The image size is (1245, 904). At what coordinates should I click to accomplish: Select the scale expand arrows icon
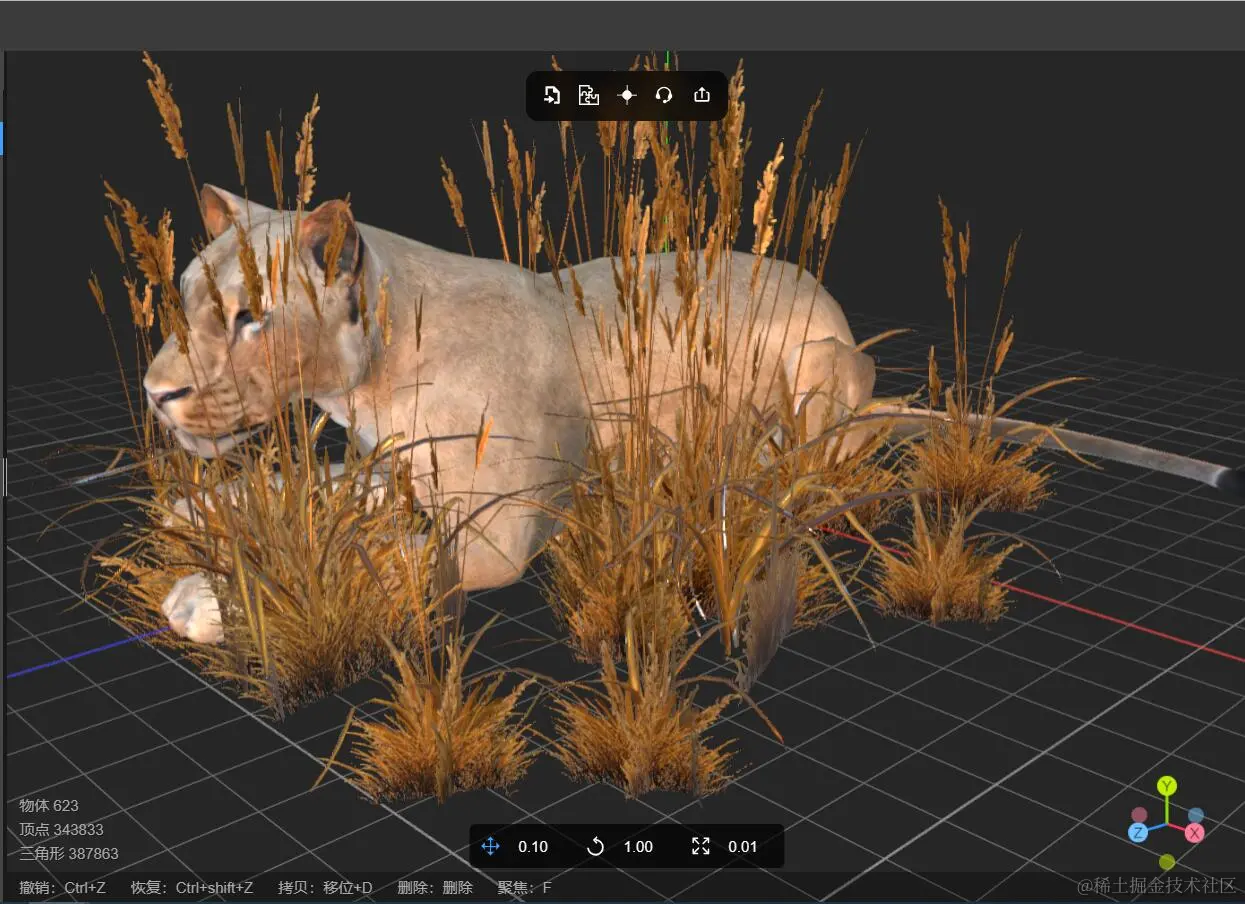click(701, 846)
